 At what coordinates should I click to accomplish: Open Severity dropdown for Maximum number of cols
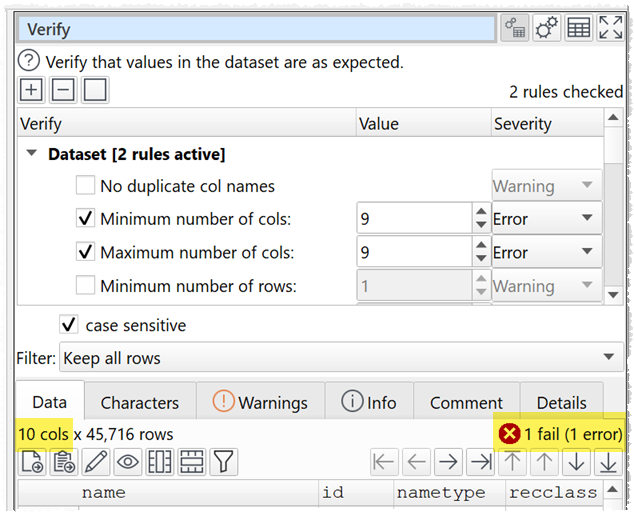[546, 253]
